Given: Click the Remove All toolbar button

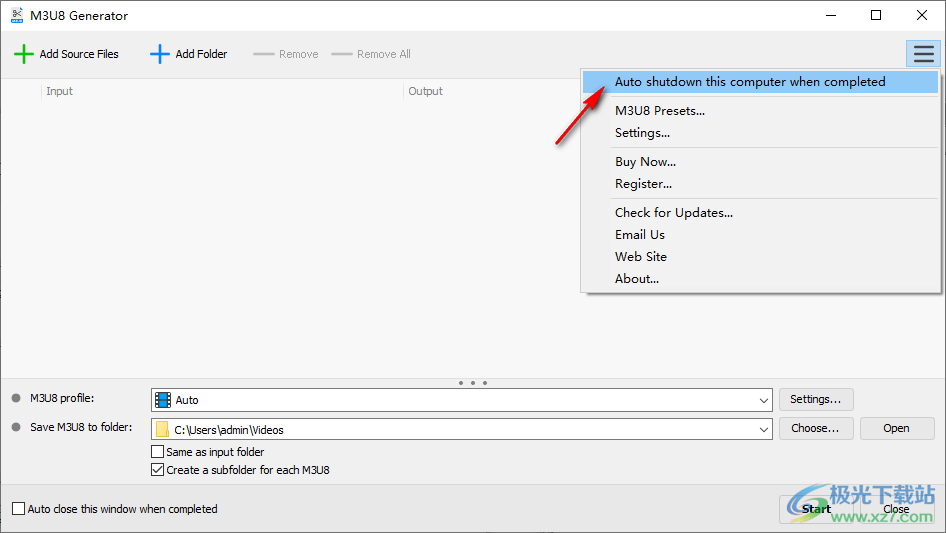Looking at the screenshot, I should tap(371, 54).
